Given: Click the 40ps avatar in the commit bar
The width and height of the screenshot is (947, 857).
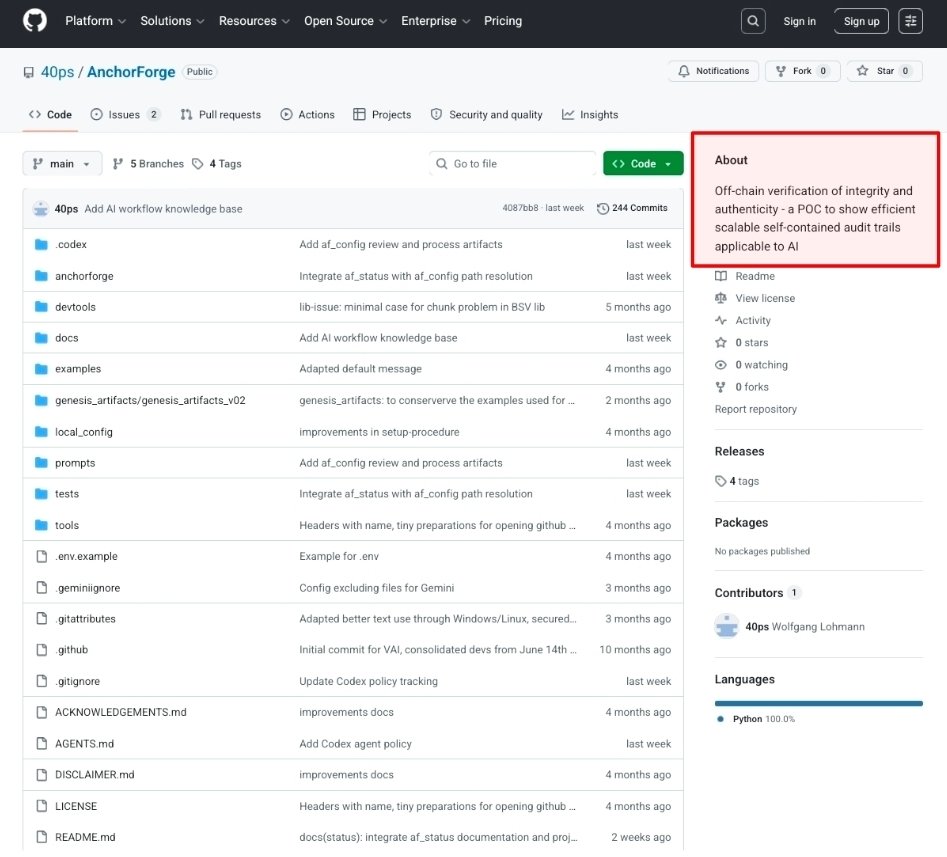Looking at the screenshot, I should tap(40, 208).
